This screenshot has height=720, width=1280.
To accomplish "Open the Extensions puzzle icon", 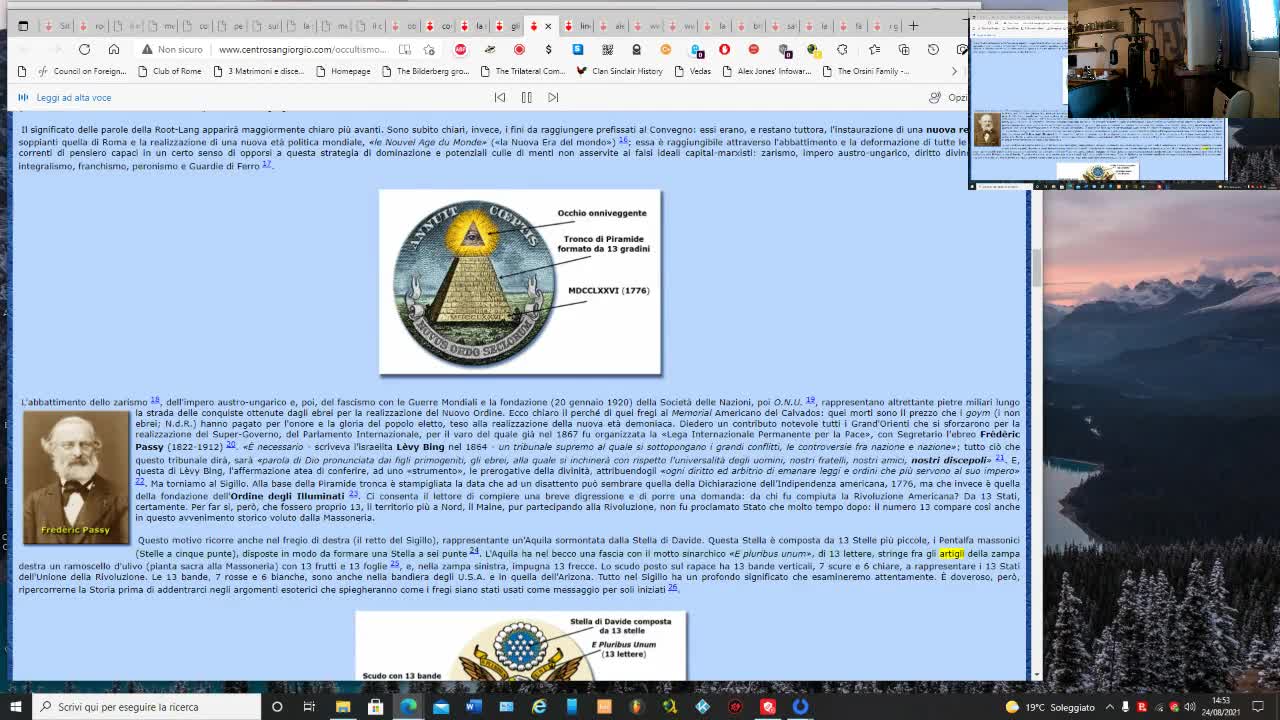I will coord(842,49).
